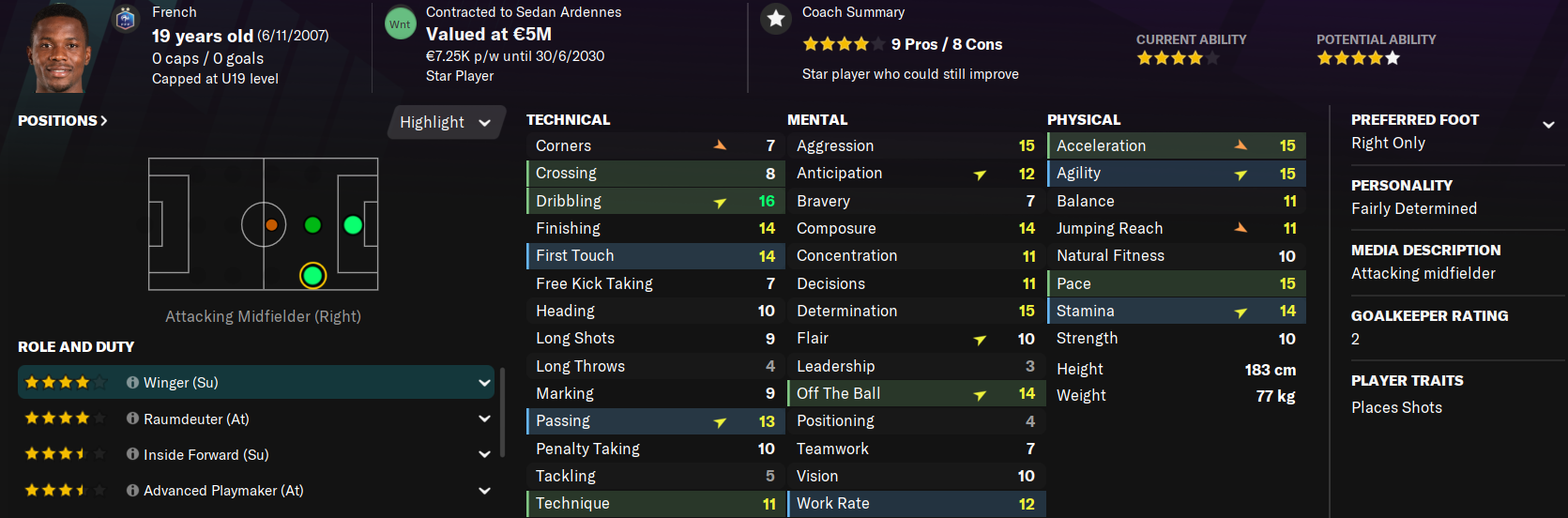Viewport: 1568px width, 518px height.
Task: Click the Sedan Ardennes contract text
Action: click(524, 12)
